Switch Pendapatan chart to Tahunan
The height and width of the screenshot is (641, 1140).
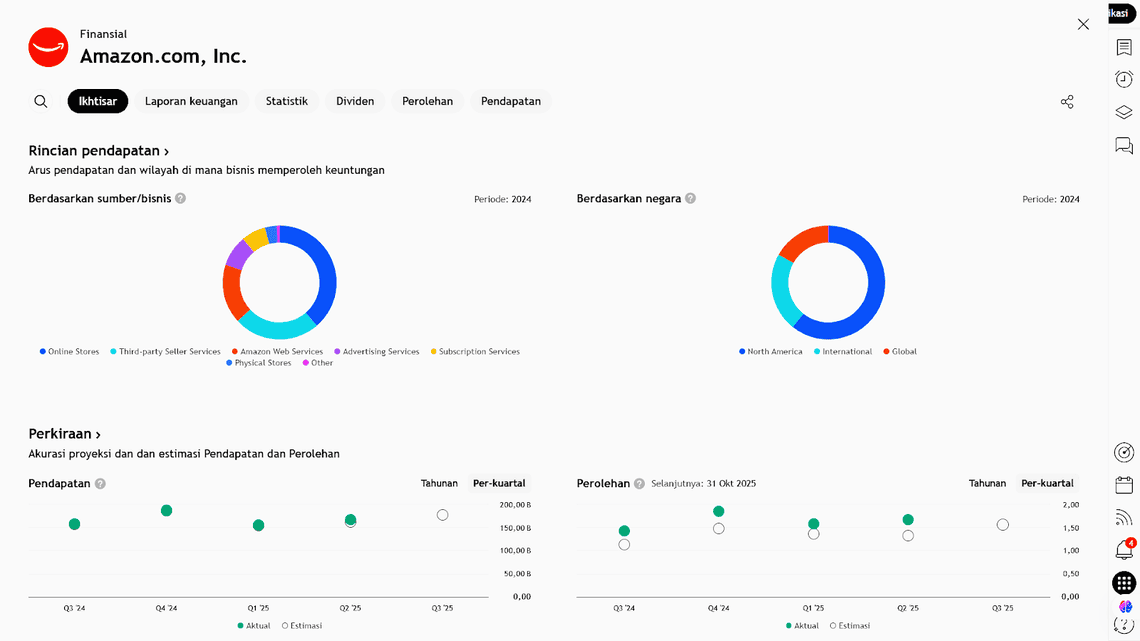tap(439, 483)
